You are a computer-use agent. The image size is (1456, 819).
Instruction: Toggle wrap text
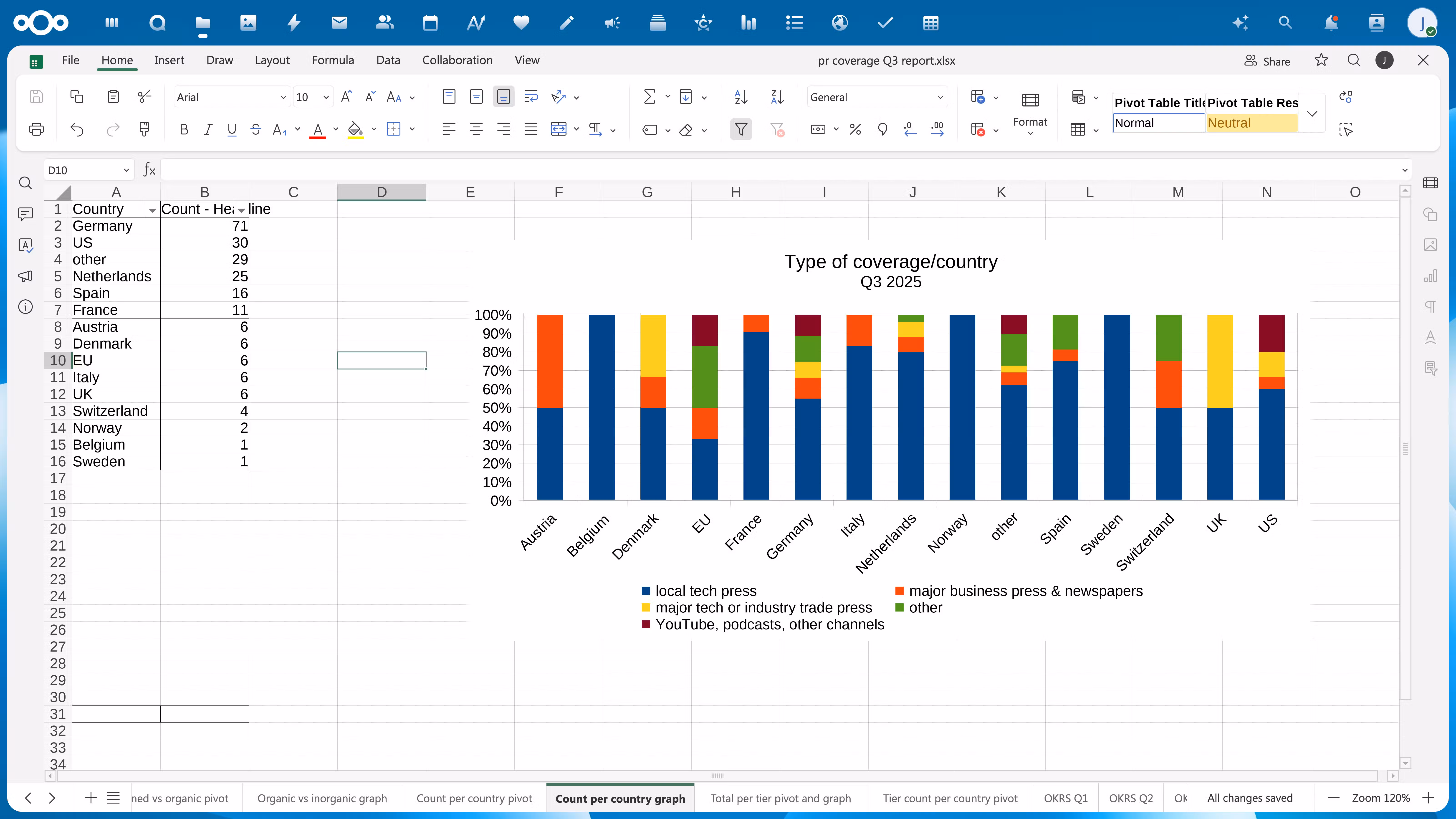click(531, 97)
